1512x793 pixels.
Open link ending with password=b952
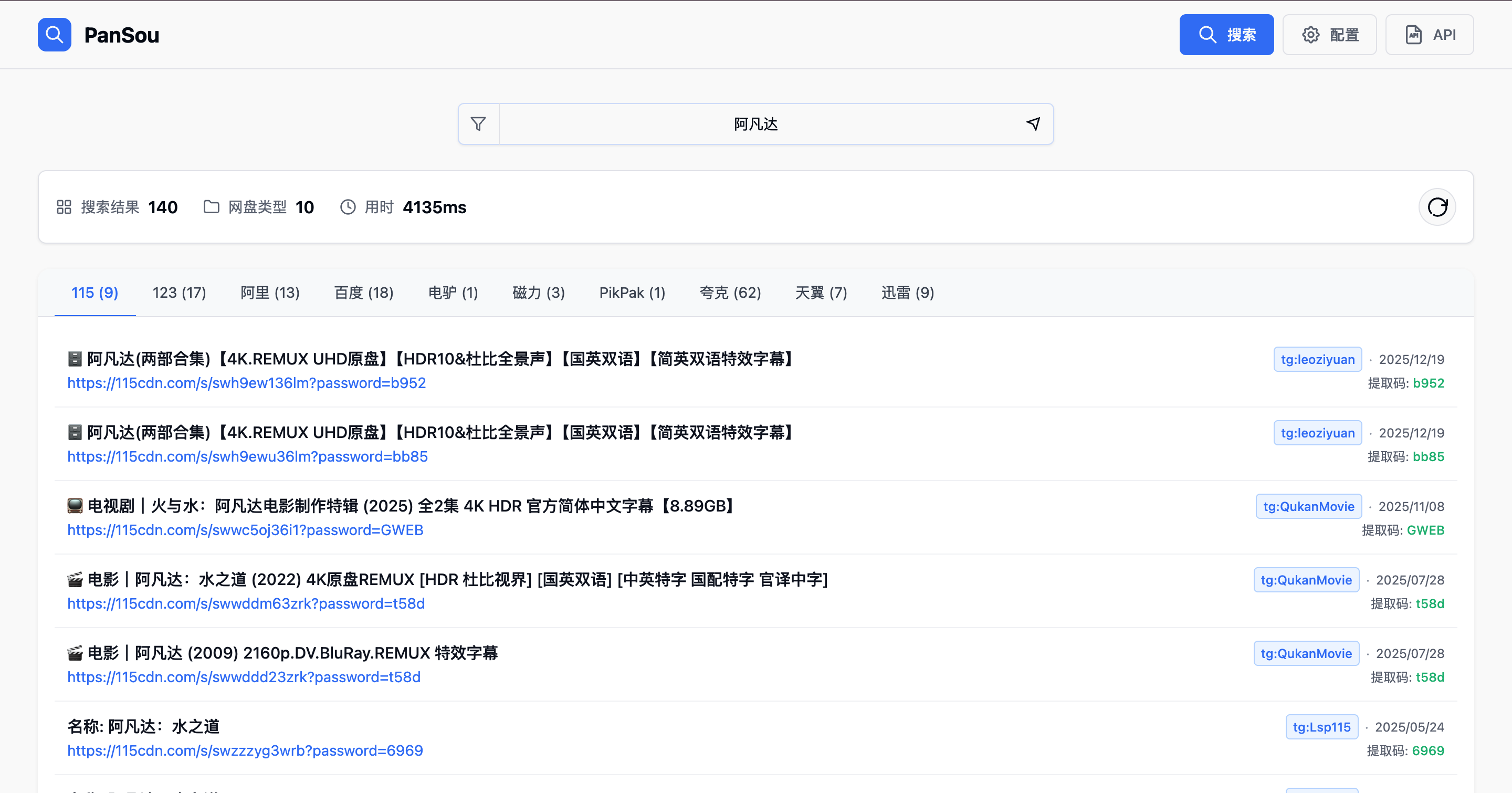247,383
